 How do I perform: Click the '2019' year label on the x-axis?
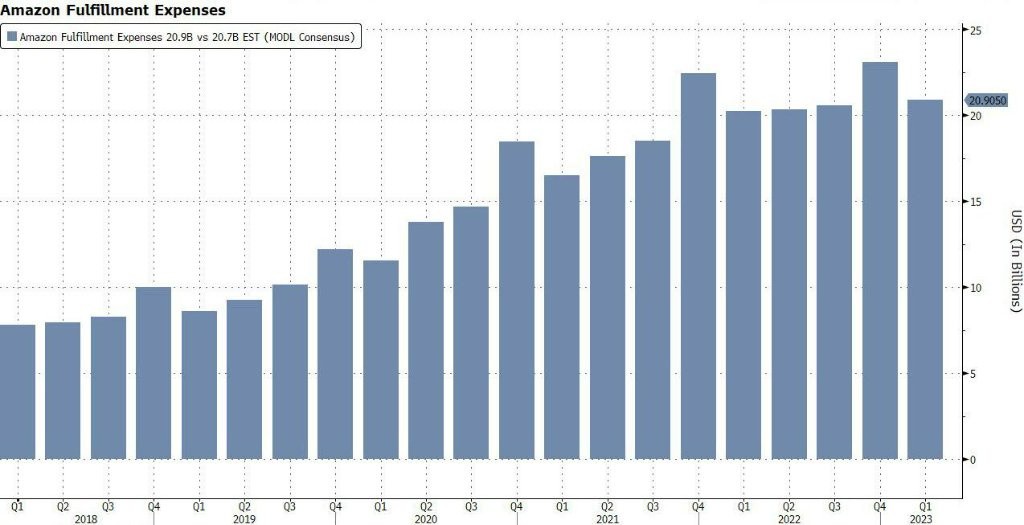tap(244, 519)
